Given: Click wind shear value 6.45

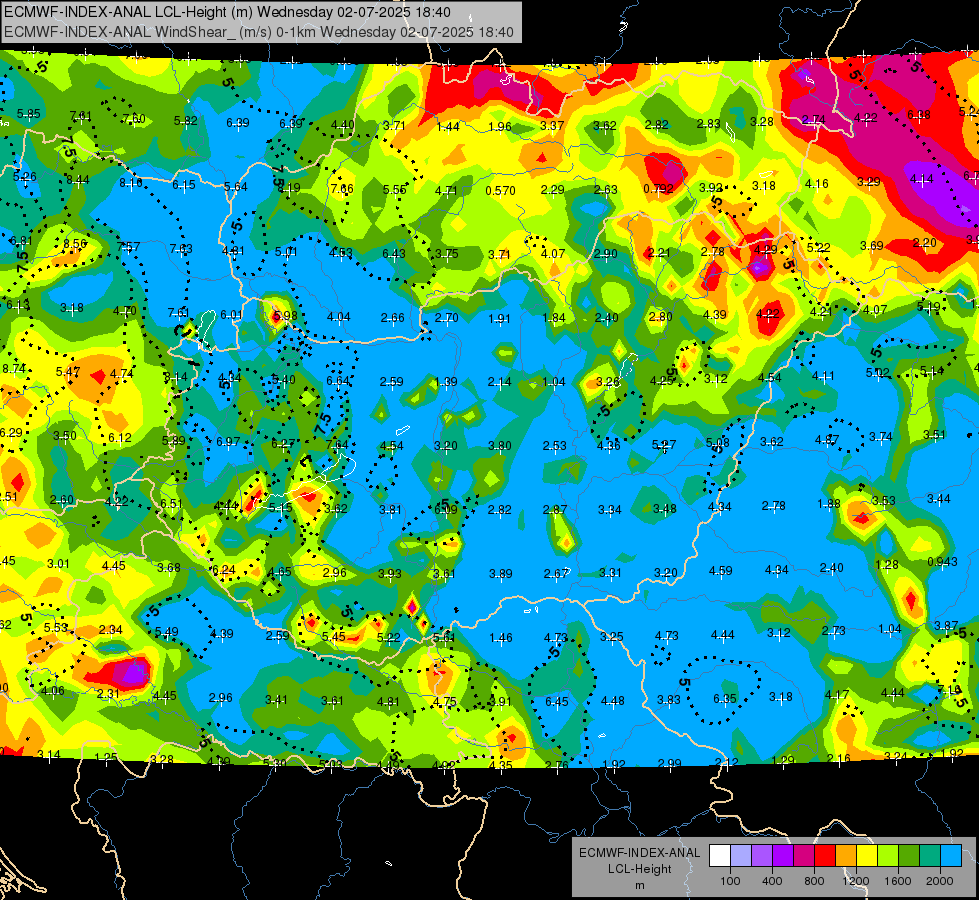Looking at the screenshot, I should [556, 701].
